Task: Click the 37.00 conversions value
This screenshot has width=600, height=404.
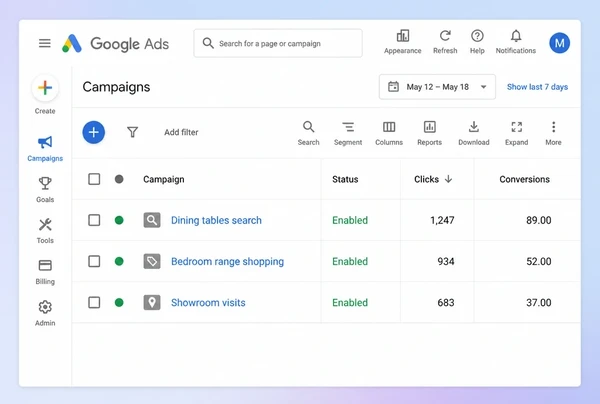Action: click(538, 302)
